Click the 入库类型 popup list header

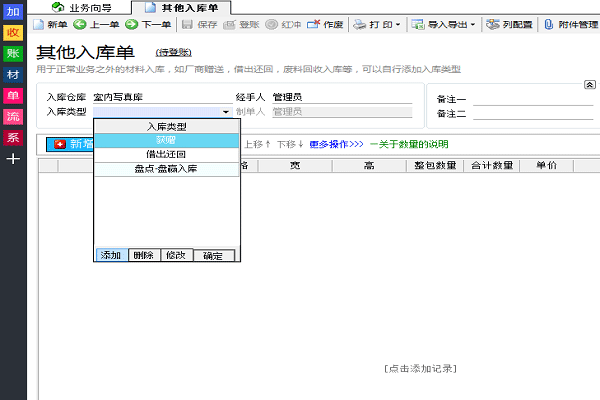point(167,126)
